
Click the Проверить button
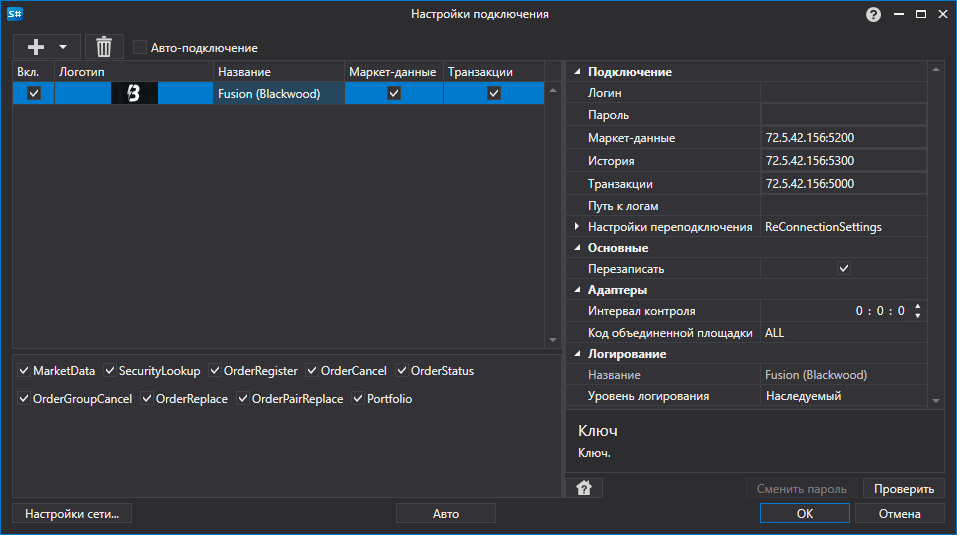(x=904, y=489)
